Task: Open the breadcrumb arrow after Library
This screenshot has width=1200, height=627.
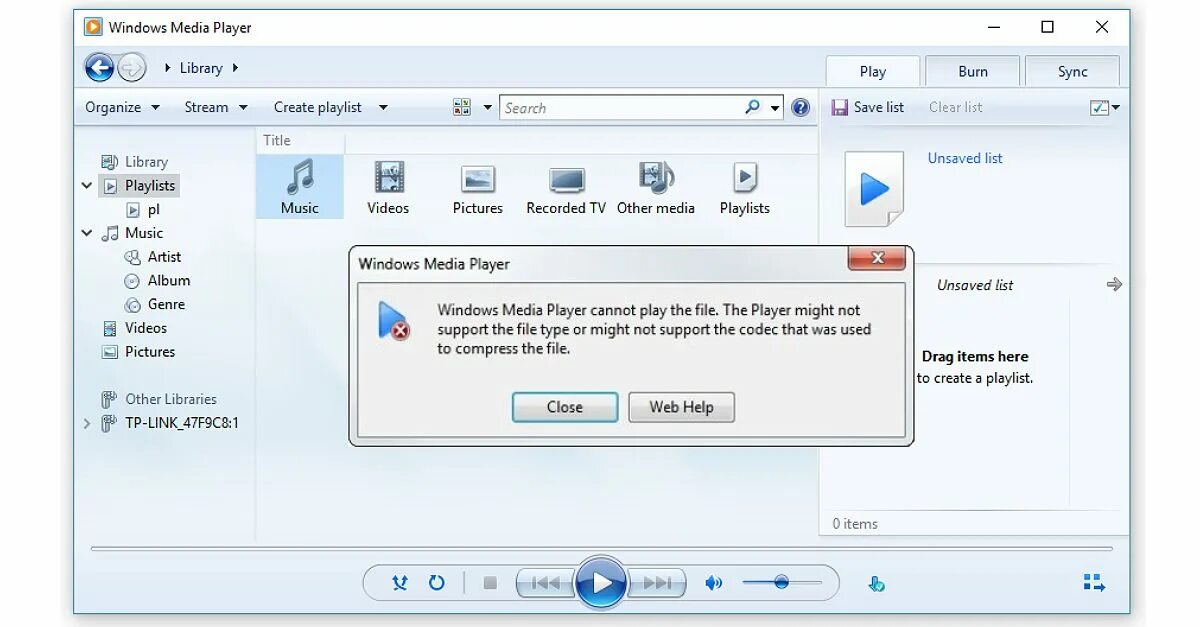Action: coord(236,68)
